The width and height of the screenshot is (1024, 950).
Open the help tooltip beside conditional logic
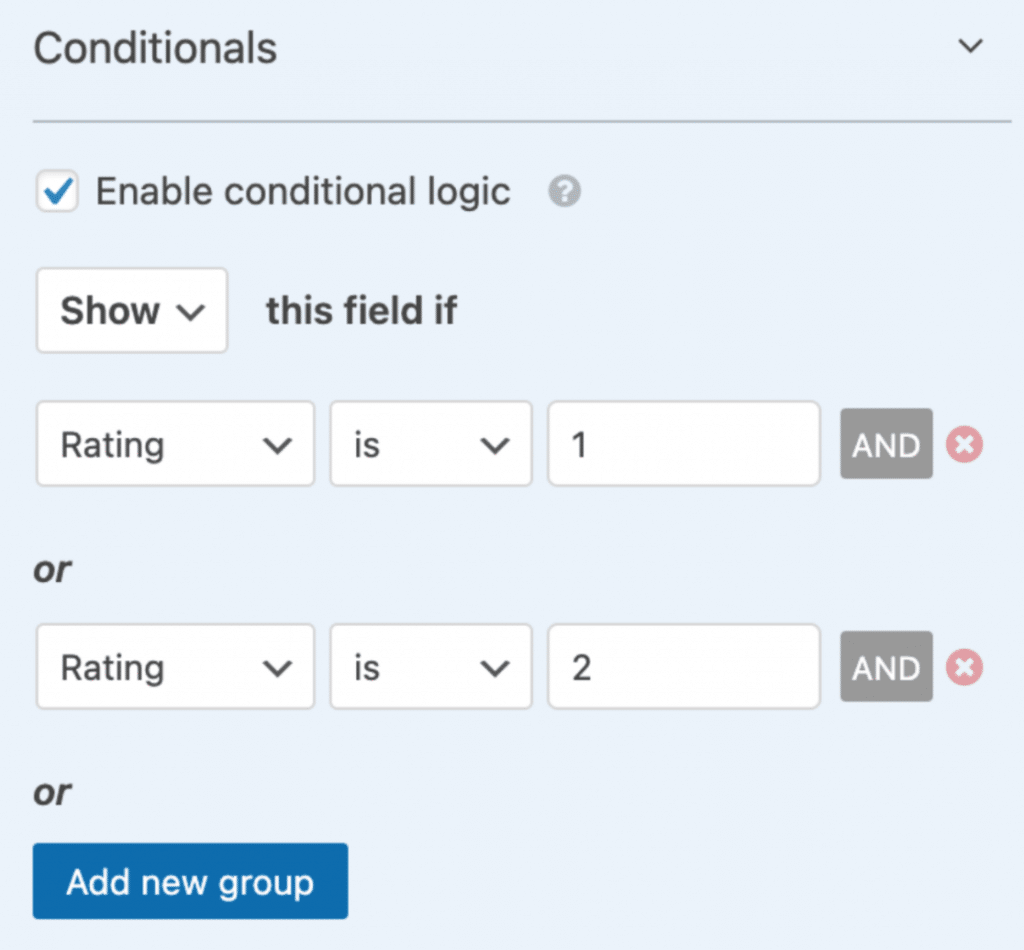[x=563, y=191]
